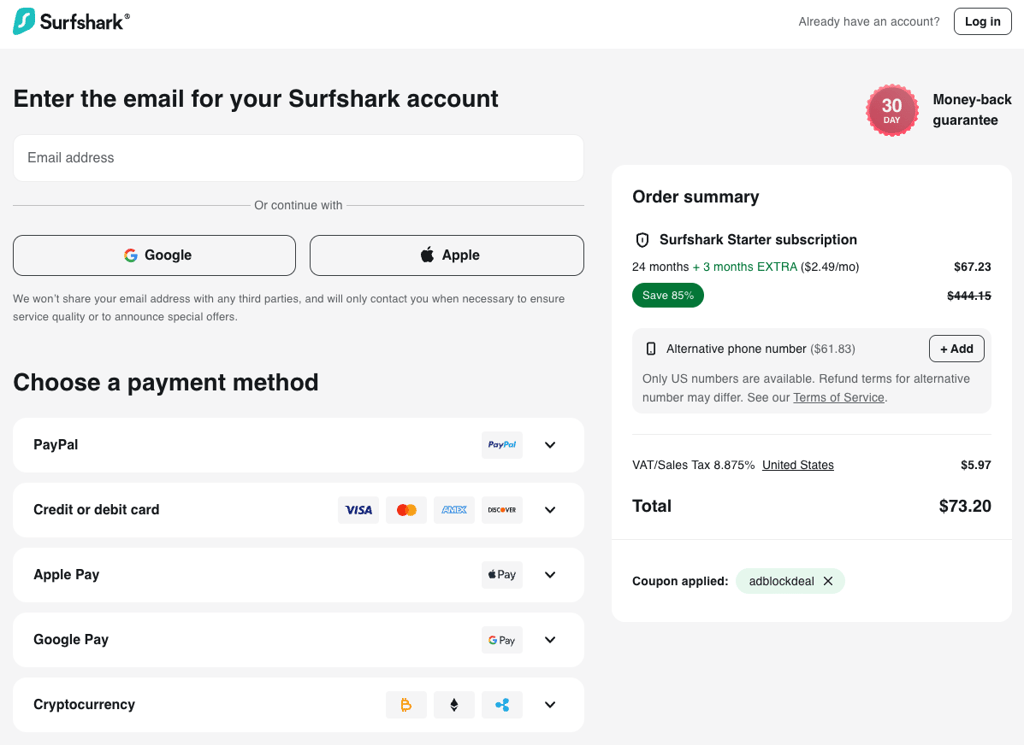This screenshot has height=745, width=1024.
Task: Click the Surfshark logo
Action: coord(71,22)
